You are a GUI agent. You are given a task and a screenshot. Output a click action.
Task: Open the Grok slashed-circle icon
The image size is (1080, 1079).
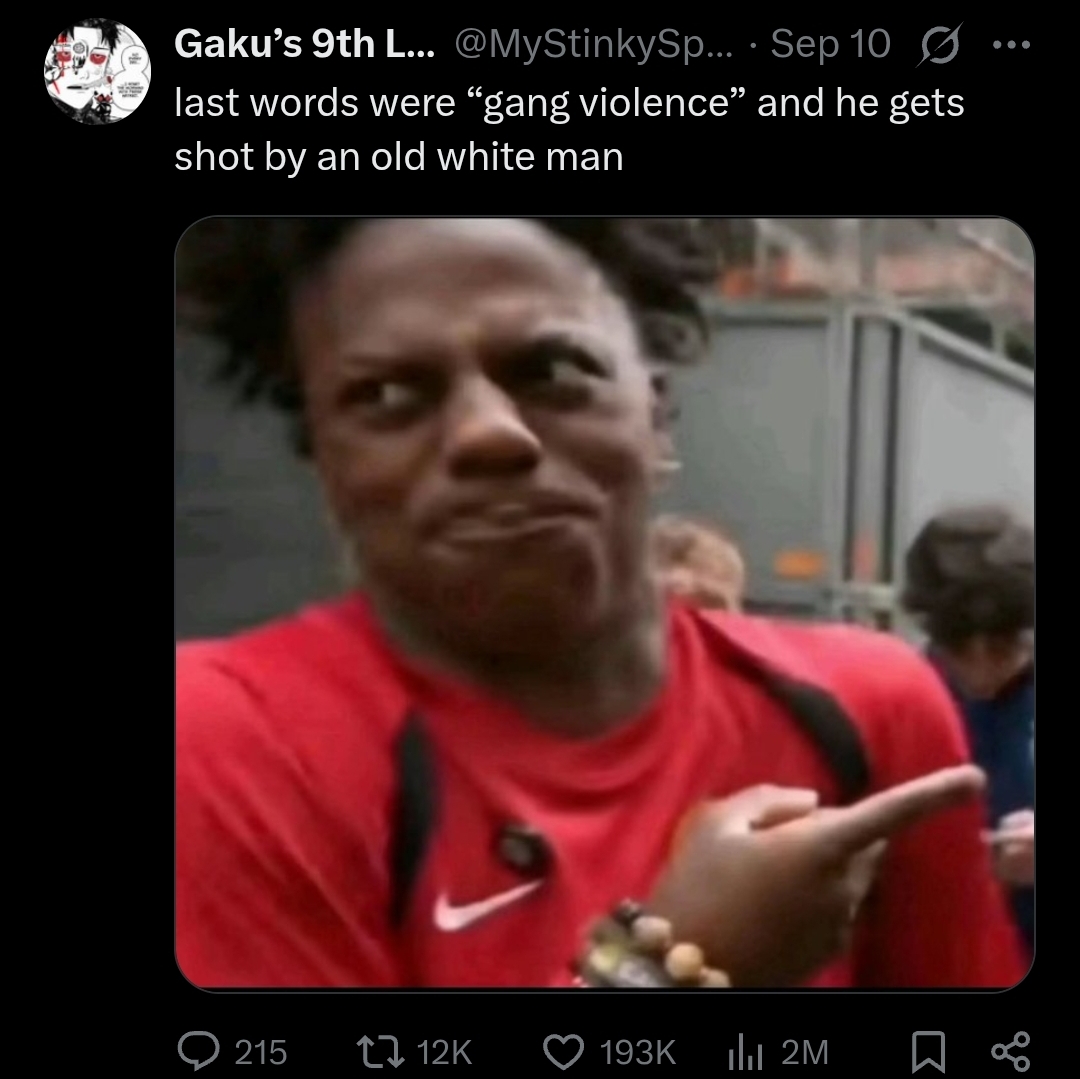938,45
